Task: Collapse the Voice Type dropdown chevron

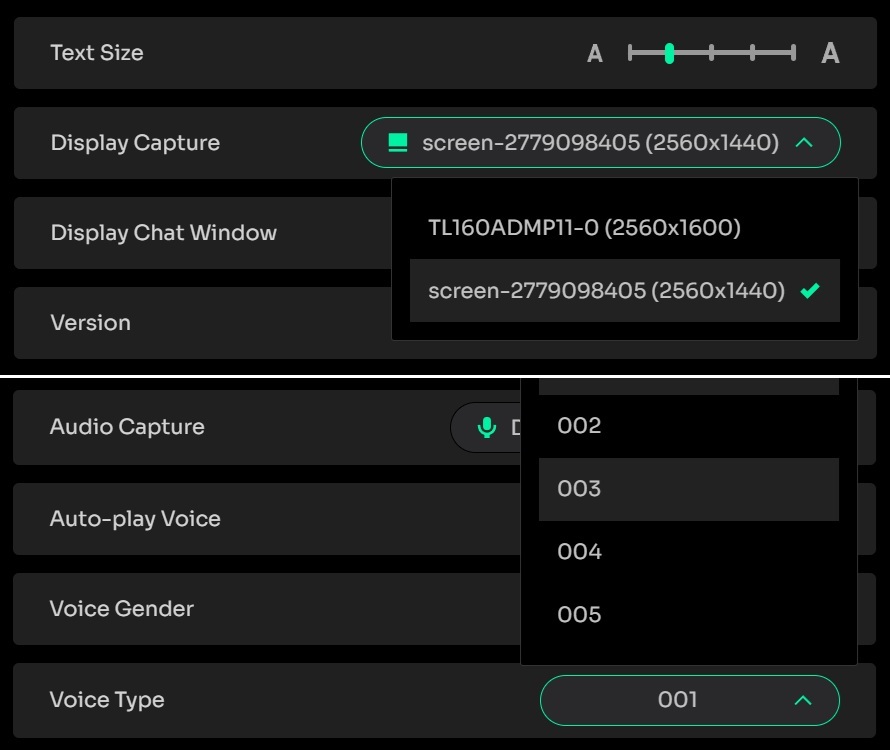Action: coord(803,700)
